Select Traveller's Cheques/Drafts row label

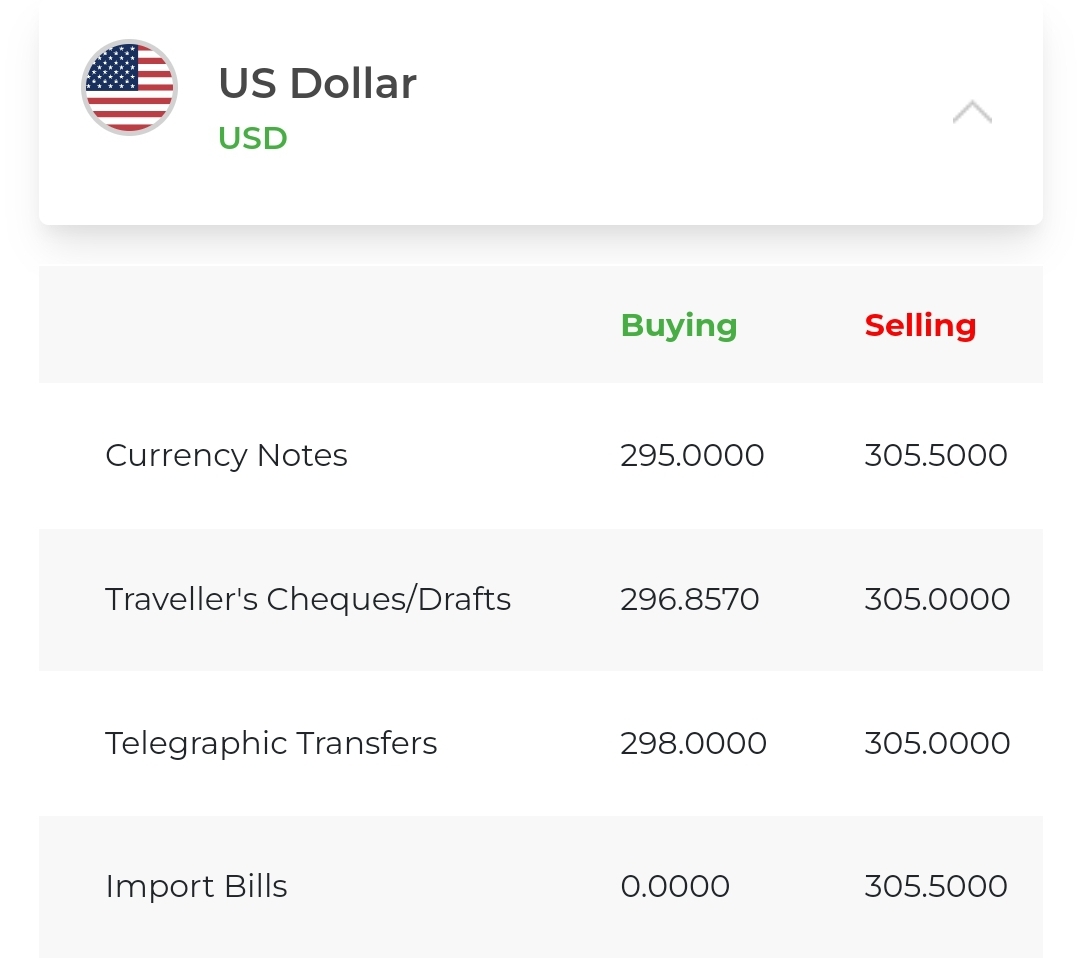(x=308, y=599)
